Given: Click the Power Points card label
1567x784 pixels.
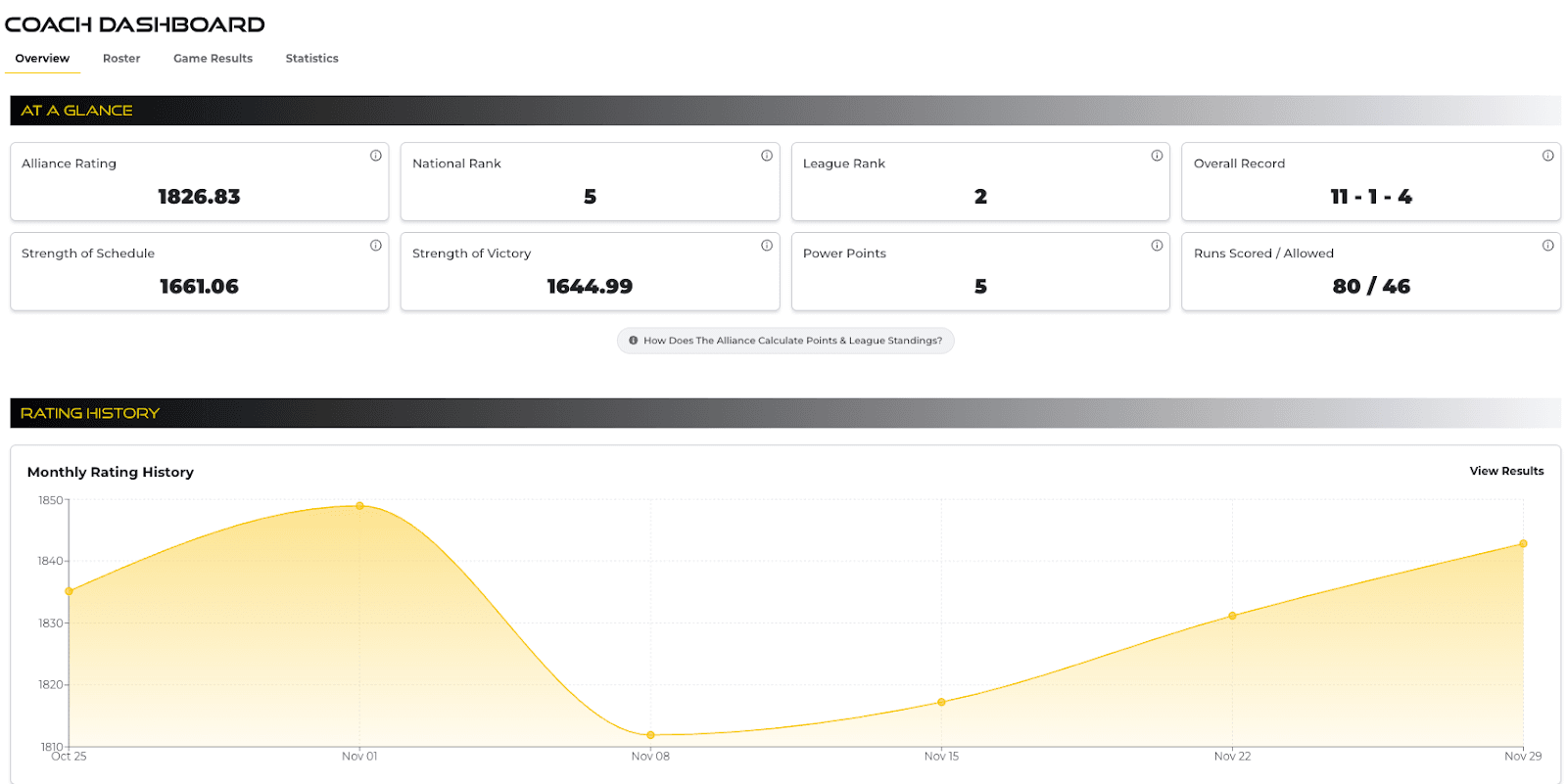Looking at the screenshot, I should point(844,254).
